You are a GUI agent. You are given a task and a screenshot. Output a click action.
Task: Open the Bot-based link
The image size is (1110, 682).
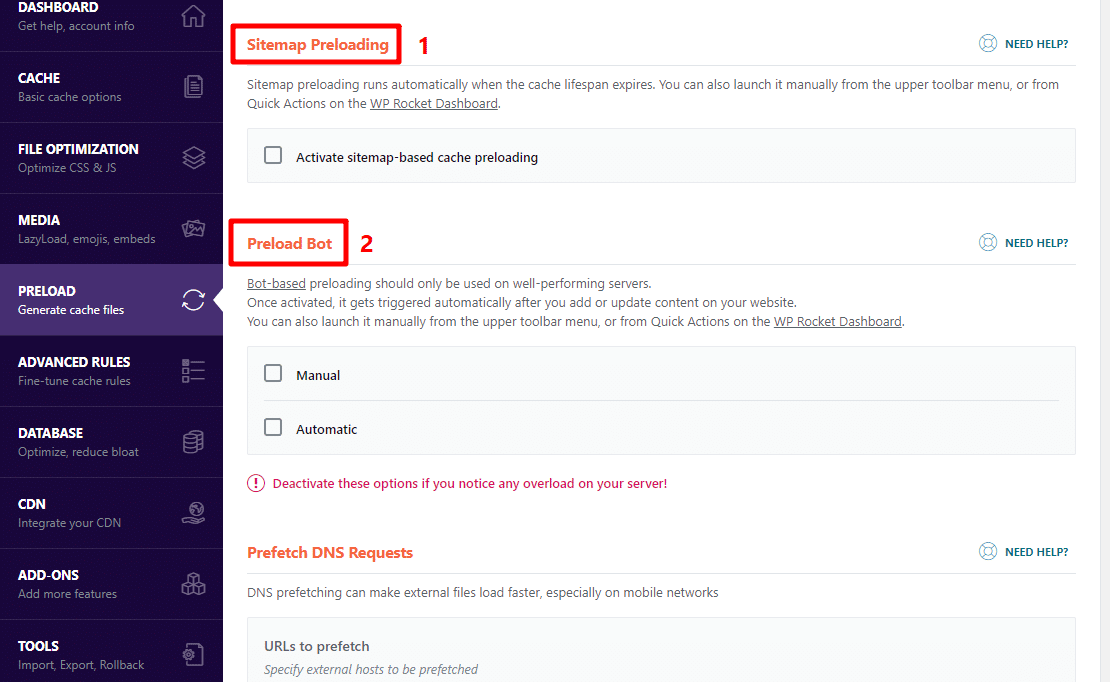coord(276,283)
